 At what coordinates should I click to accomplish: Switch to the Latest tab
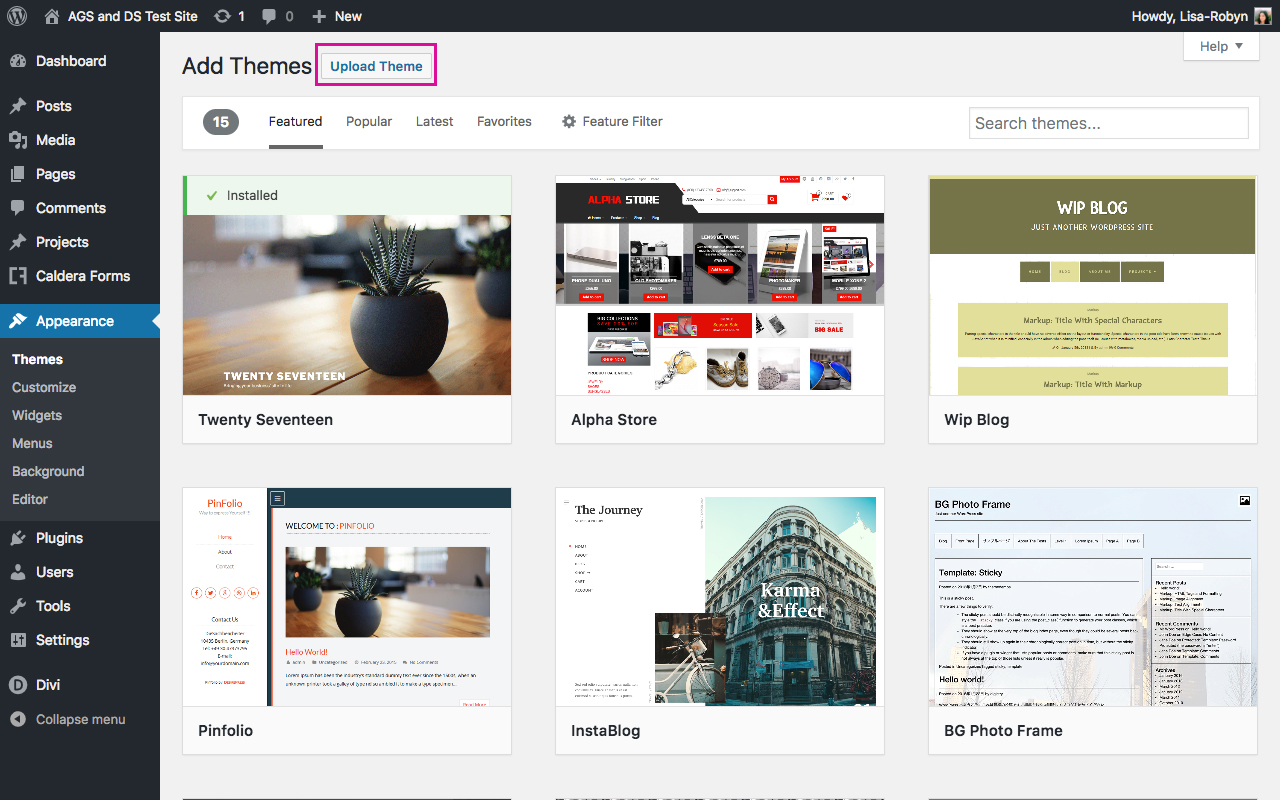click(434, 122)
